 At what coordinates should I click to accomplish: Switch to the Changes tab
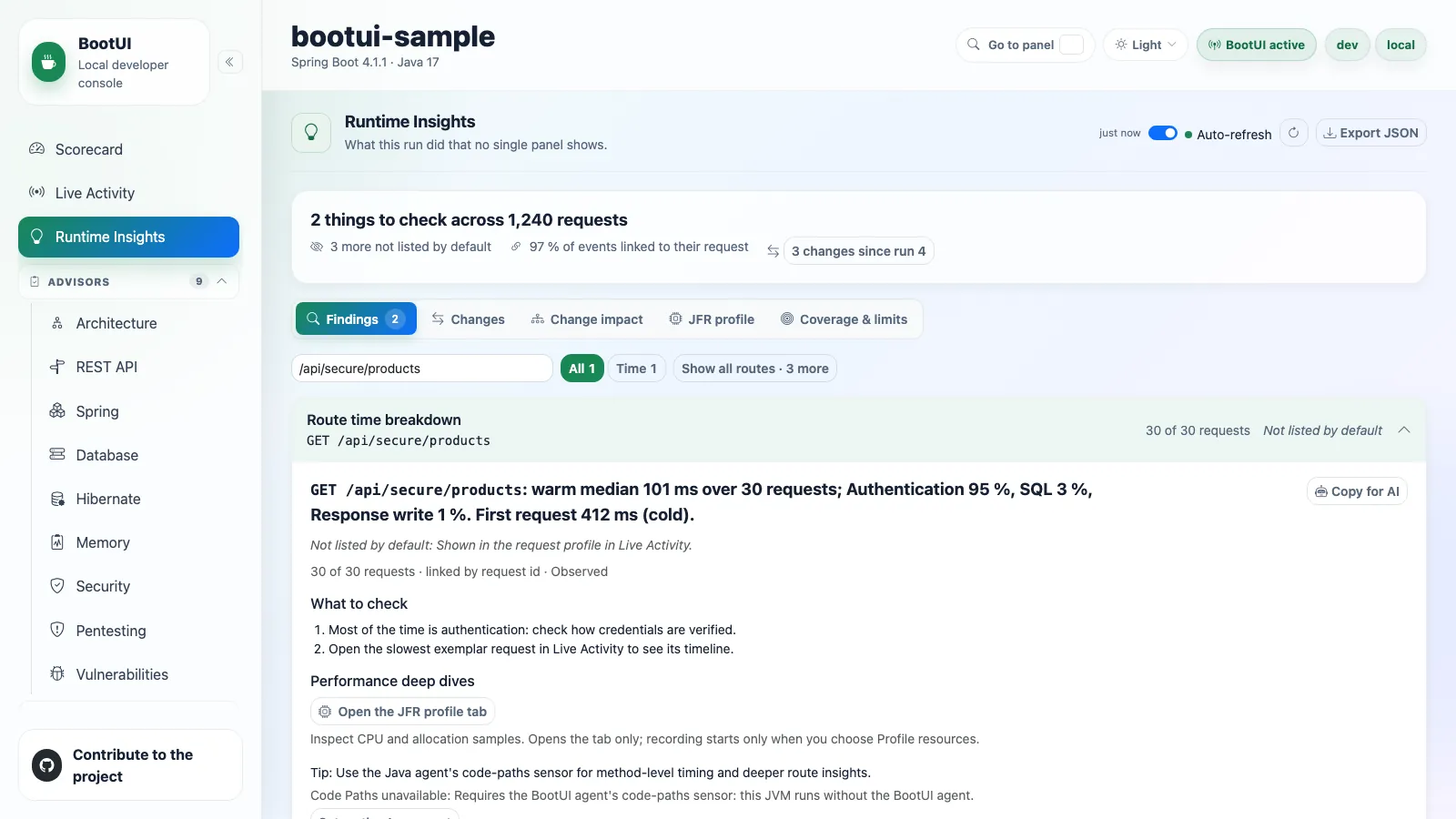(x=468, y=319)
